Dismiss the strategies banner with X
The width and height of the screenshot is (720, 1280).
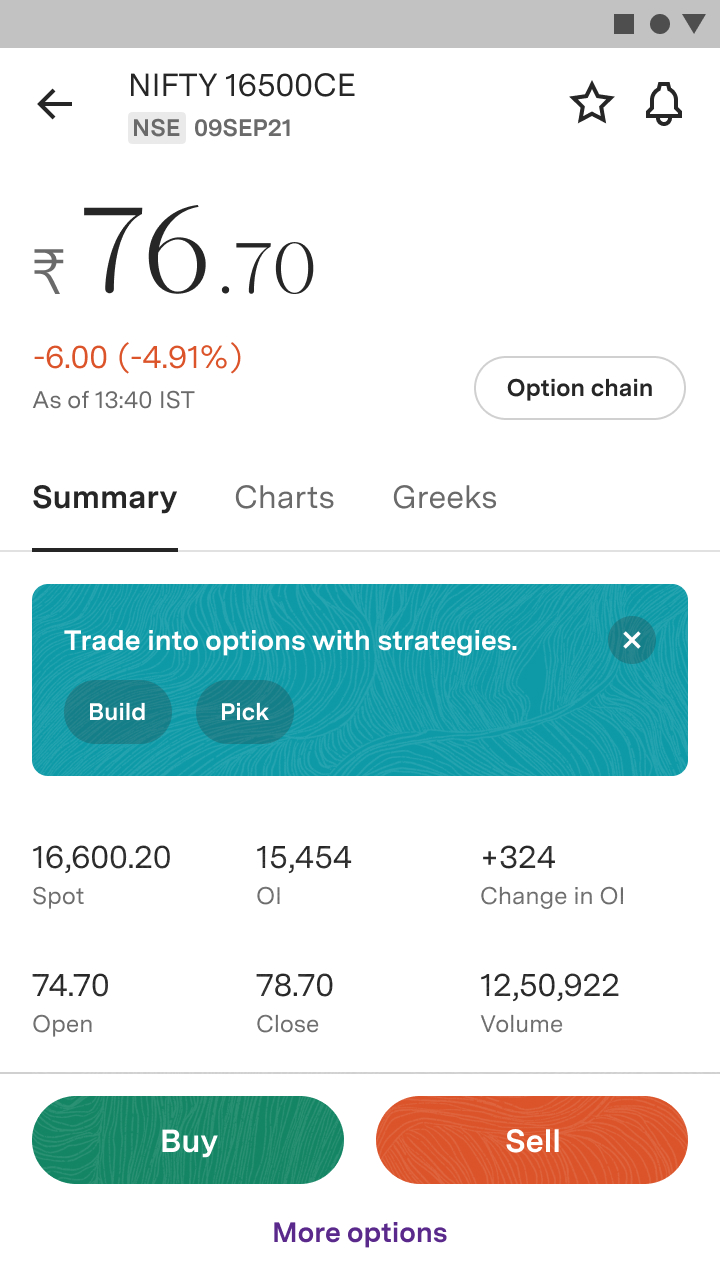point(632,640)
